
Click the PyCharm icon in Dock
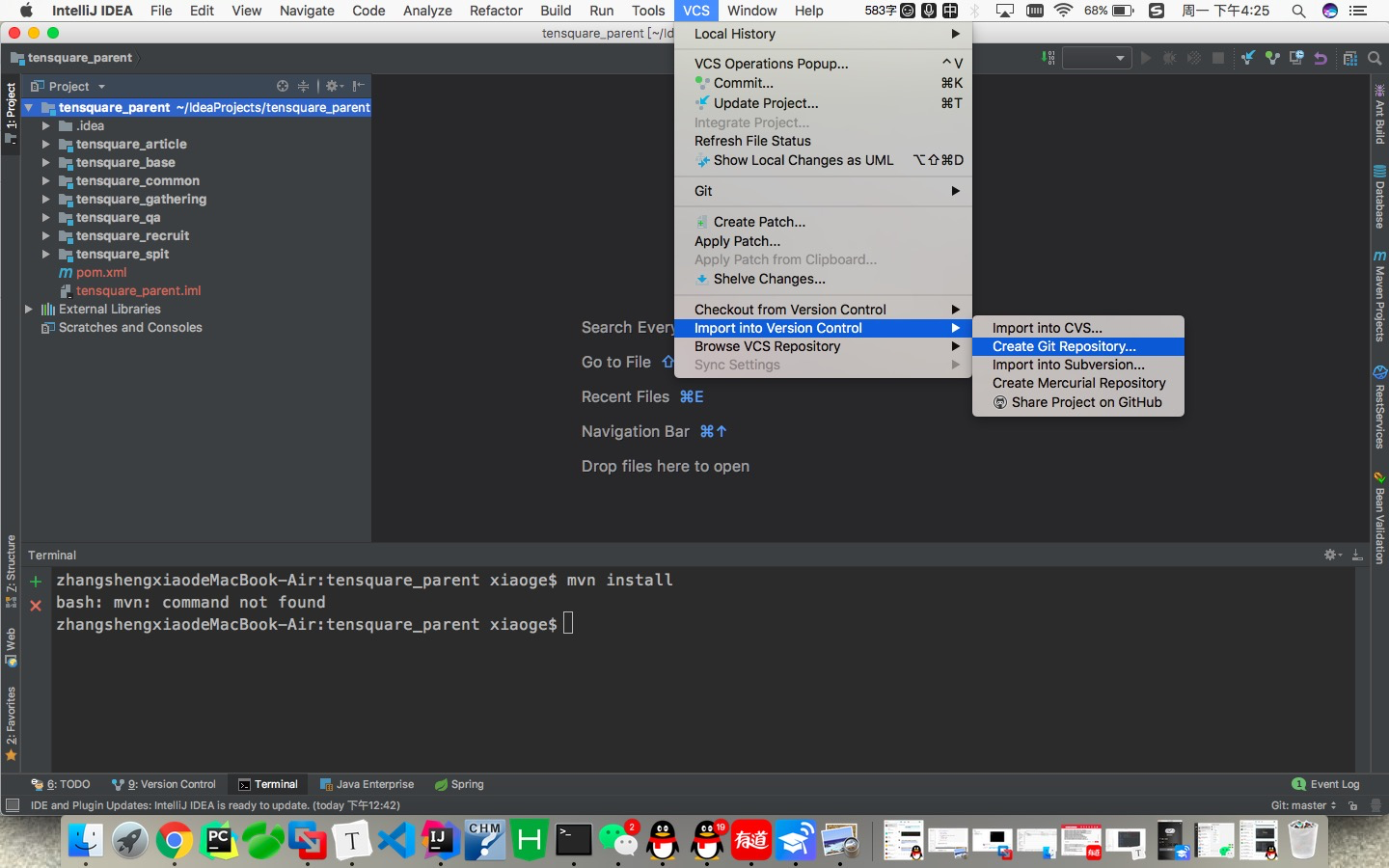tap(219, 841)
